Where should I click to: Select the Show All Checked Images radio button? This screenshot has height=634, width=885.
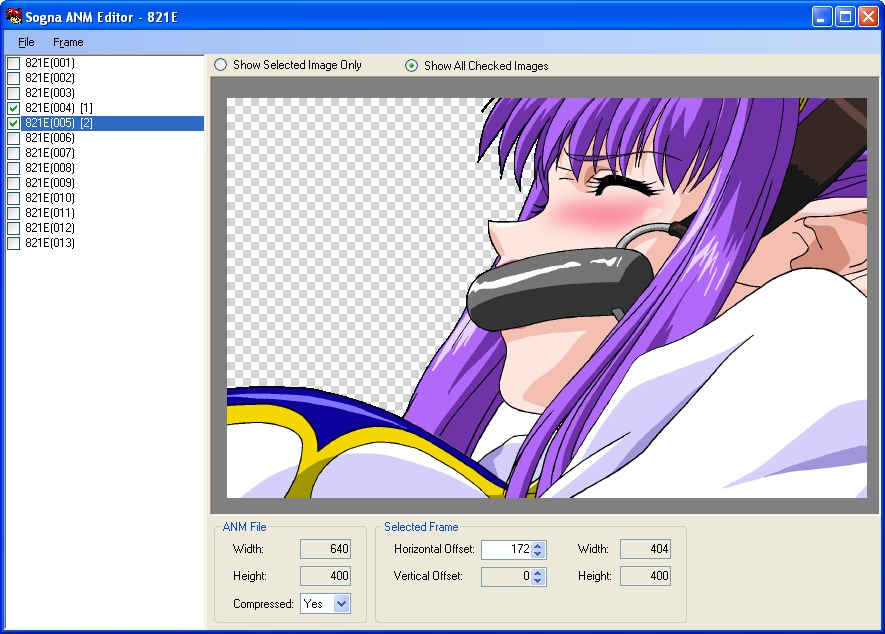point(411,65)
